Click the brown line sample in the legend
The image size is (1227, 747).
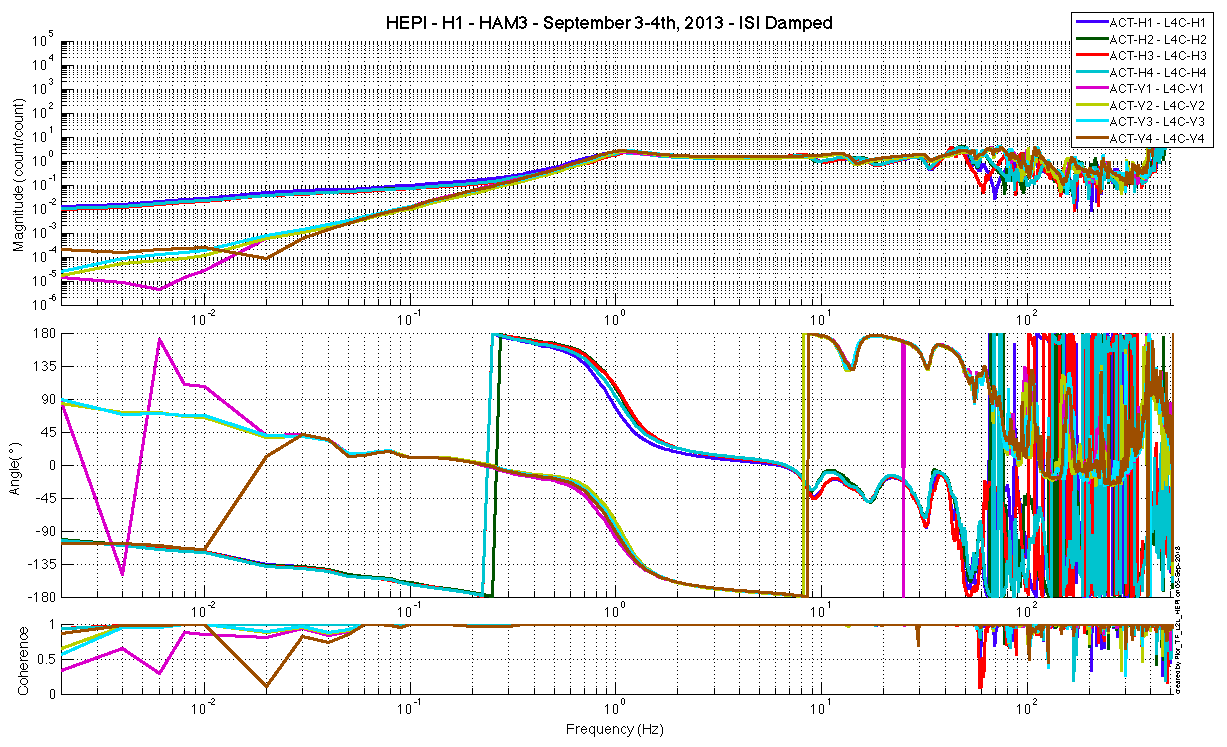click(1090, 138)
